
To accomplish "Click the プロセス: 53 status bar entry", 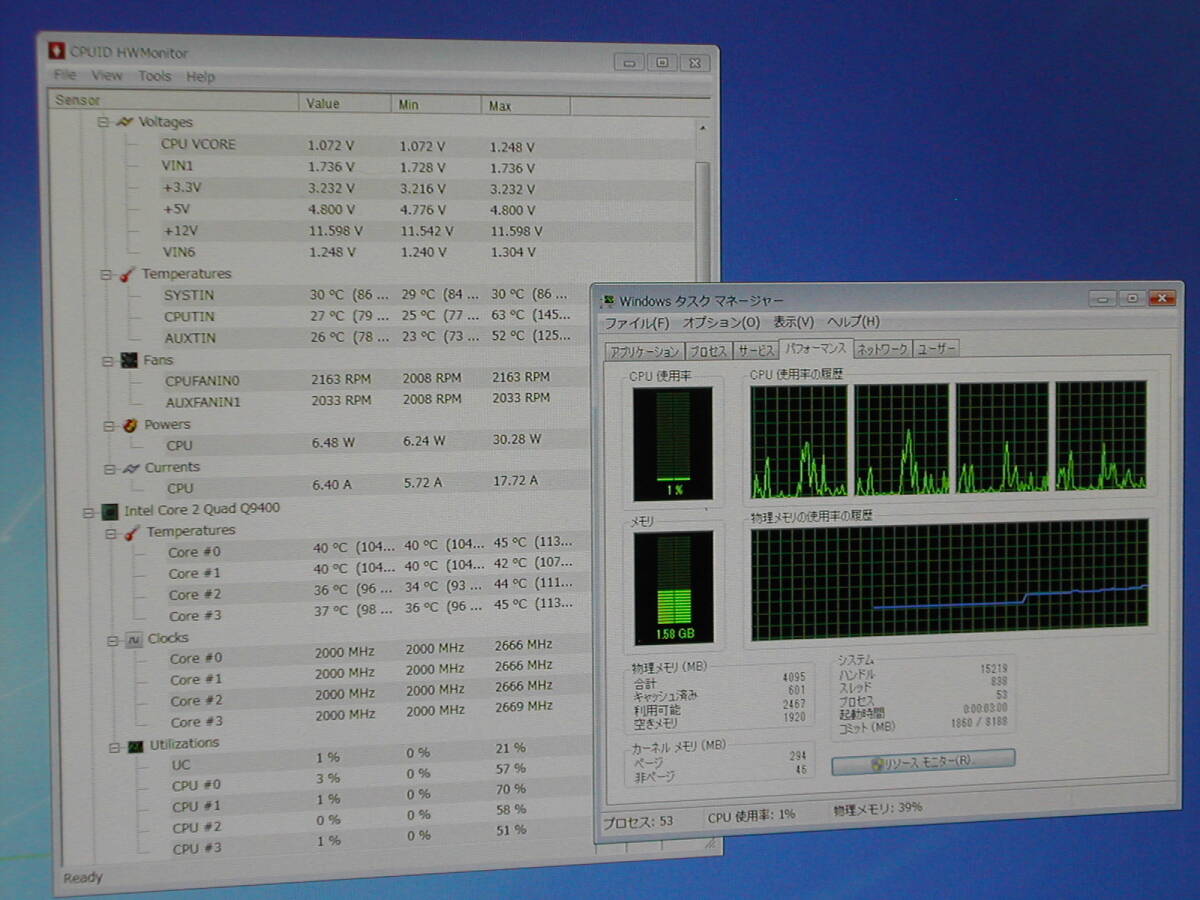I will click(x=639, y=821).
